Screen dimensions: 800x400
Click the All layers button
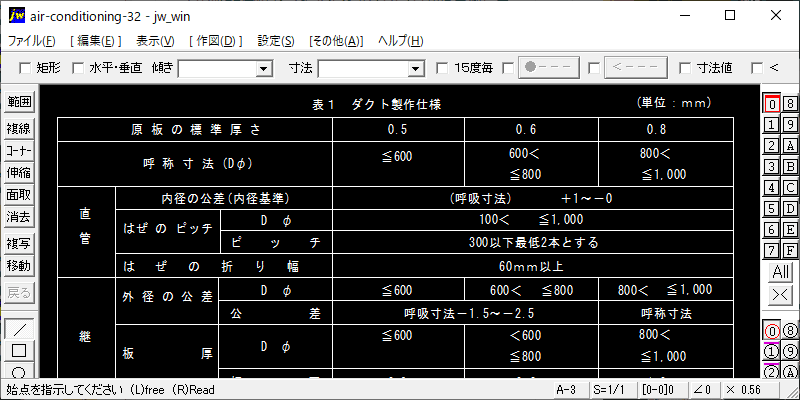(780, 272)
